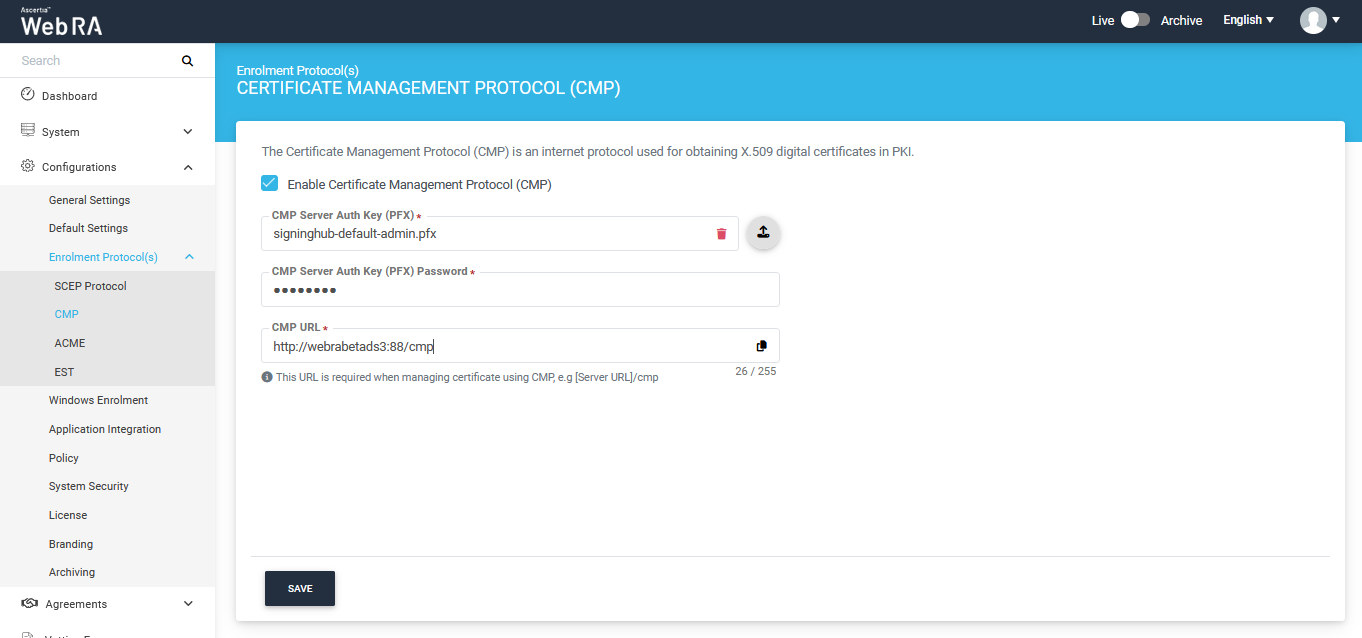Open the English language dropdown

point(1248,20)
